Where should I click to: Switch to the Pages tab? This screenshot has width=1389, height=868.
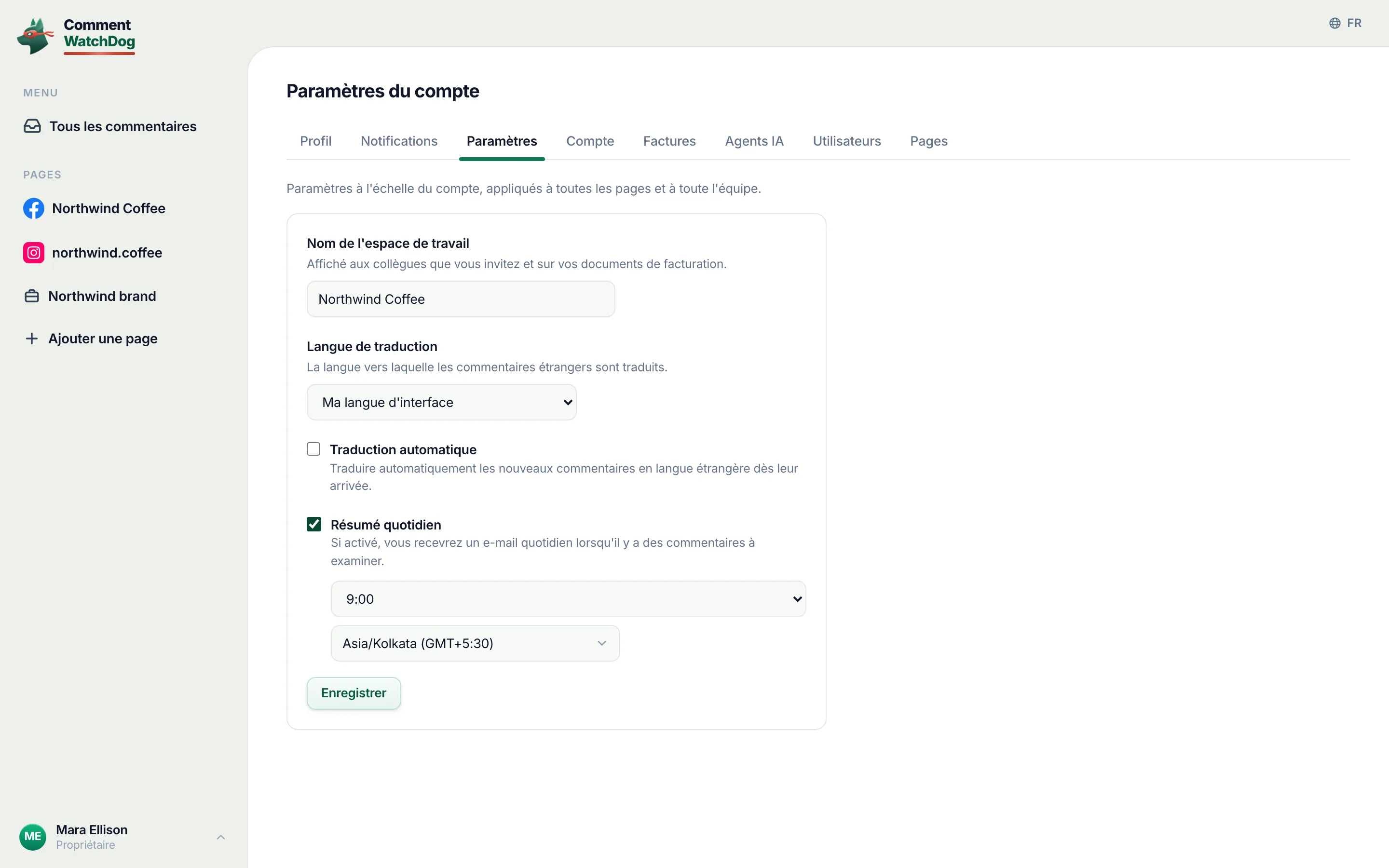point(929,141)
